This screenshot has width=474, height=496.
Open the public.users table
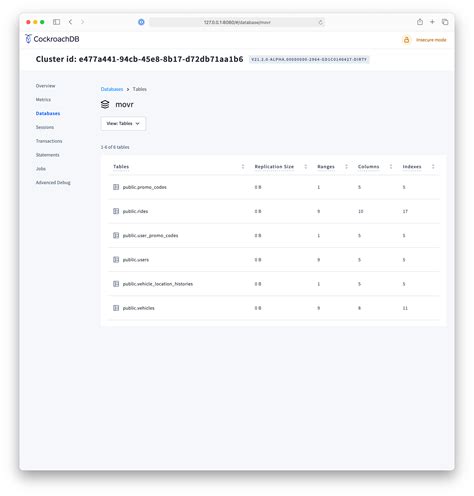pyautogui.click(x=136, y=260)
